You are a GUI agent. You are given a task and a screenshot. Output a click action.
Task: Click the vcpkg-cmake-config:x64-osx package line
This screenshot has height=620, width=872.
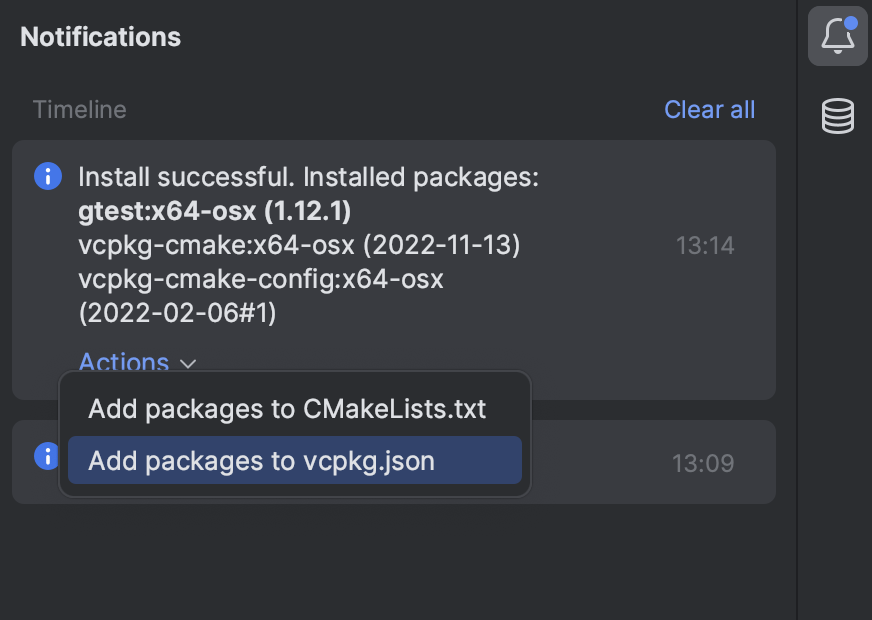point(260,279)
